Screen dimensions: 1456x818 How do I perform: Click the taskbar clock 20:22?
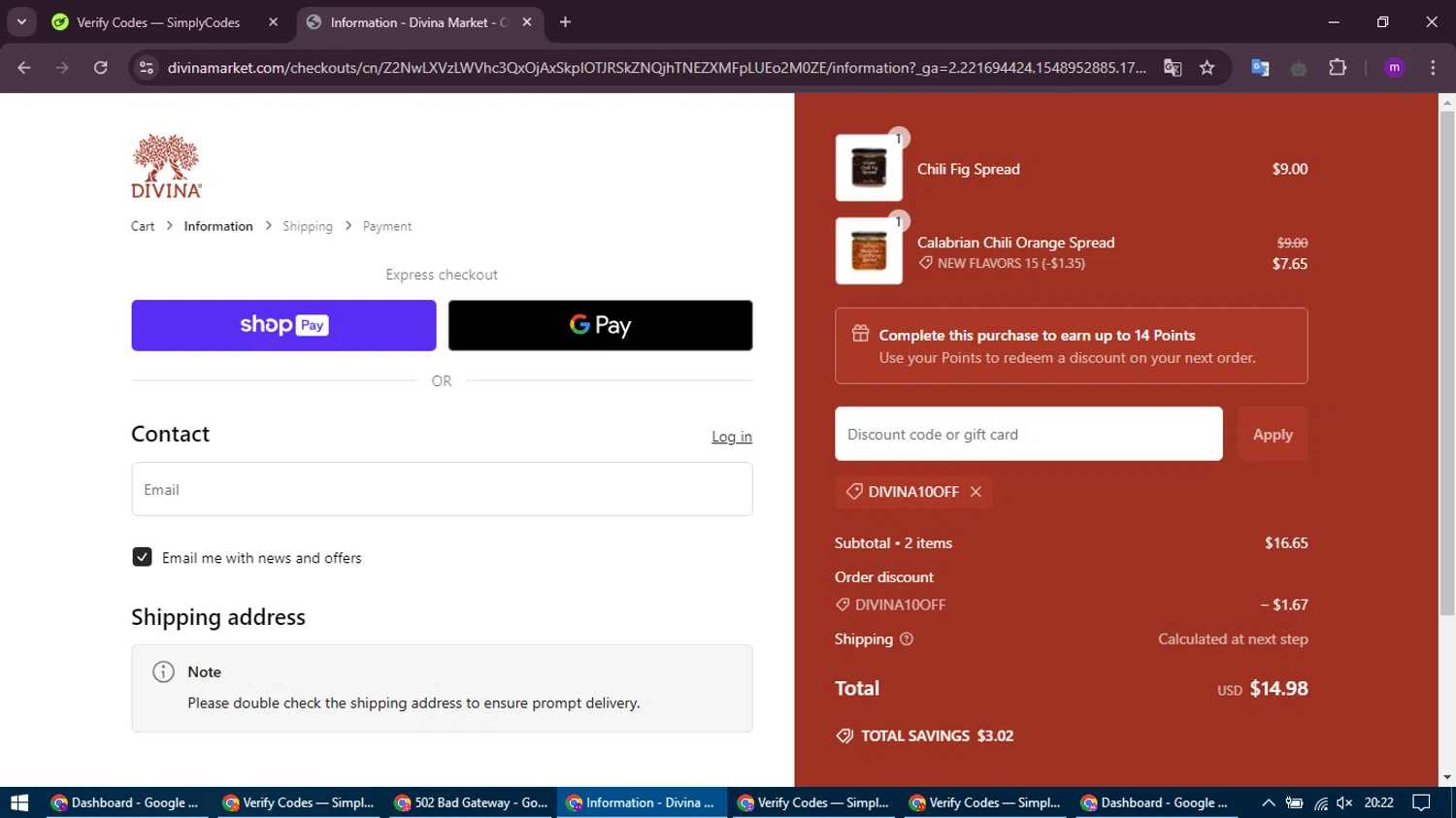[1378, 802]
